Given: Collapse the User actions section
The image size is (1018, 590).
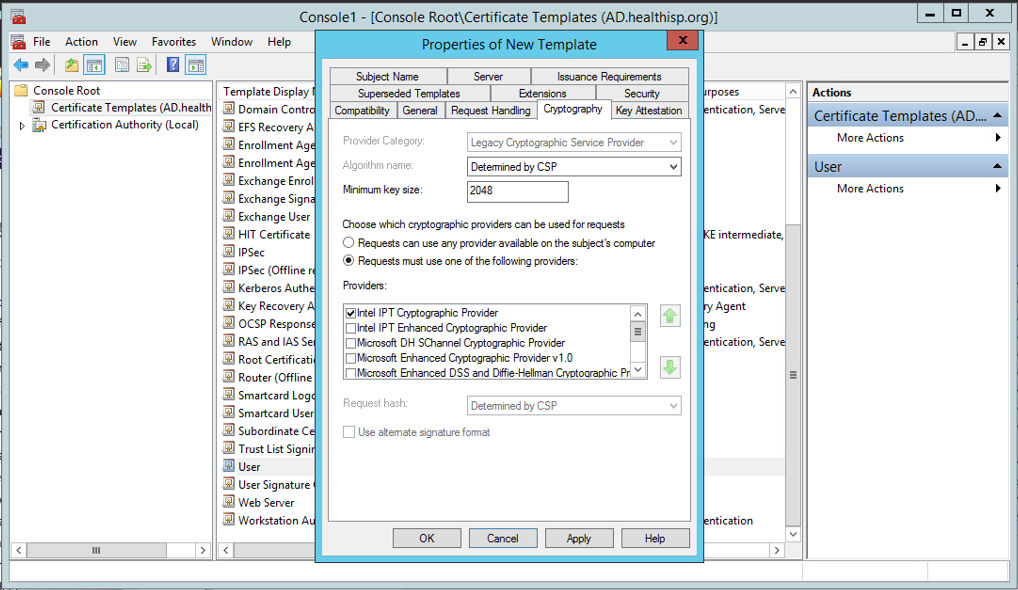Looking at the screenshot, I should tap(997, 167).
